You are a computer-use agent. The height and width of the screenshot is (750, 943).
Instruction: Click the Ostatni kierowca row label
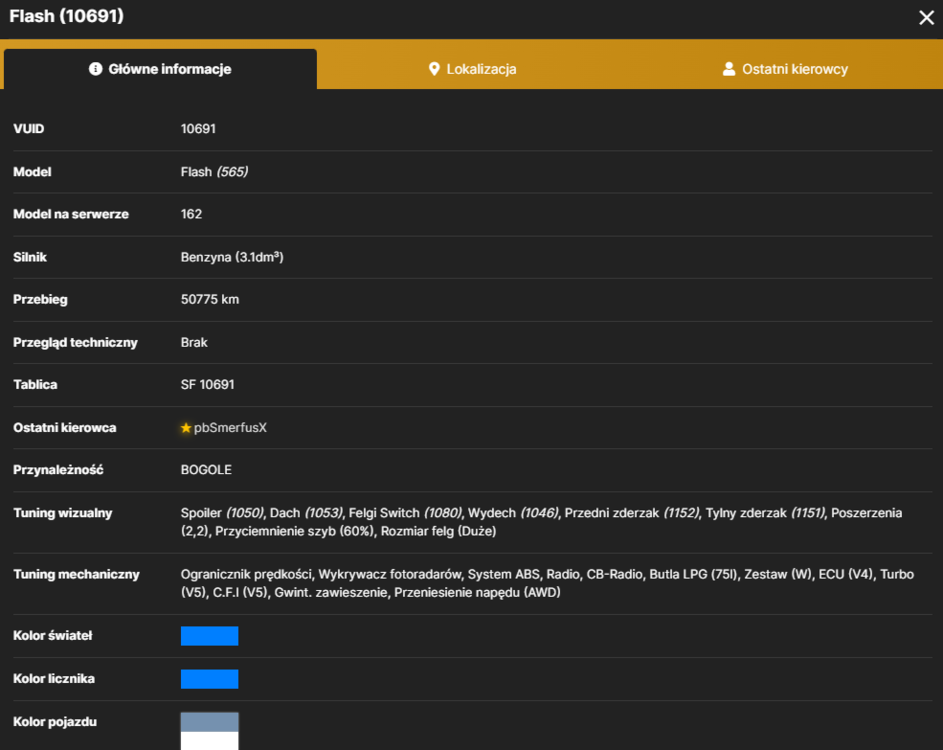coord(64,428)
